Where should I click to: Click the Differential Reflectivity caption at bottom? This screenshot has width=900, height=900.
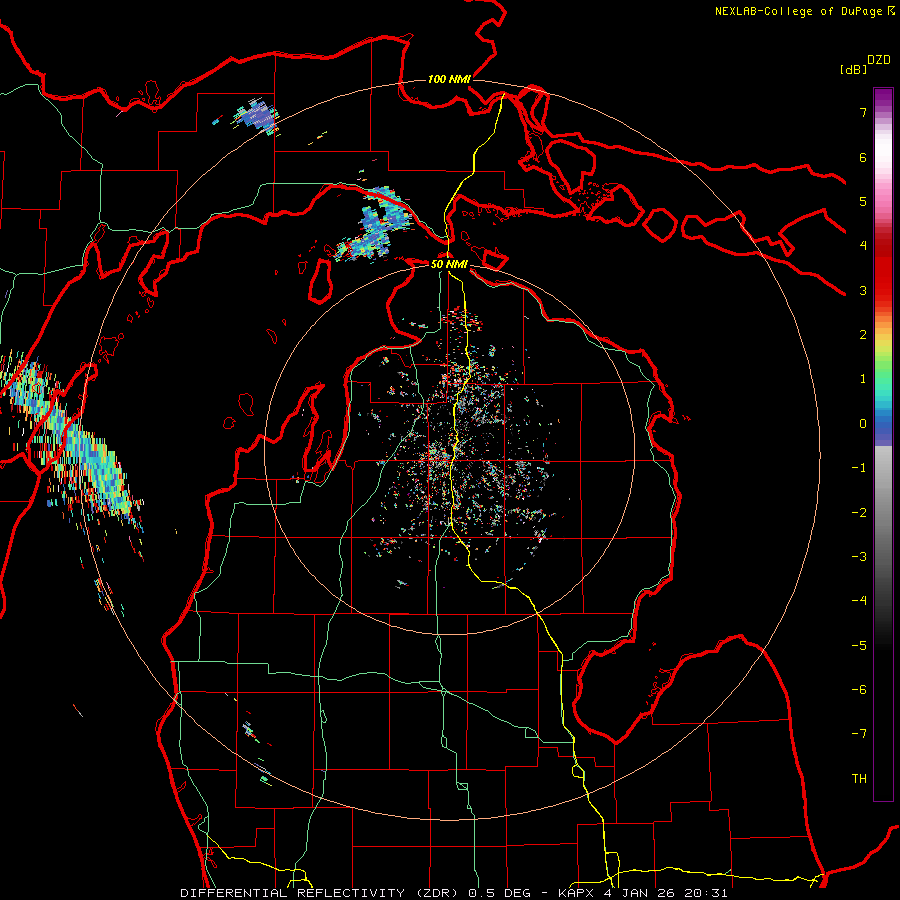(x=454, y=893)
